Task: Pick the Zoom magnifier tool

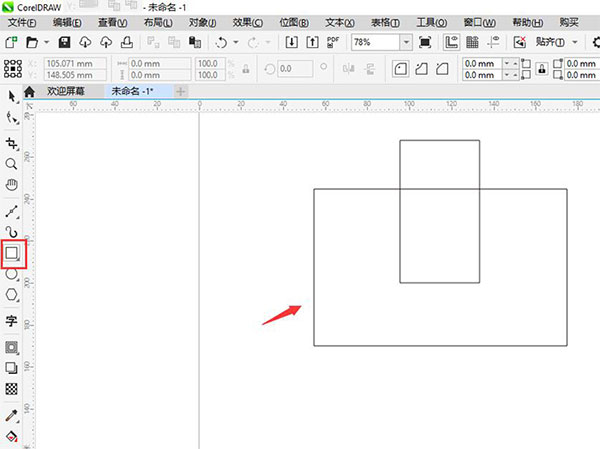Action: tap(11, 164)
